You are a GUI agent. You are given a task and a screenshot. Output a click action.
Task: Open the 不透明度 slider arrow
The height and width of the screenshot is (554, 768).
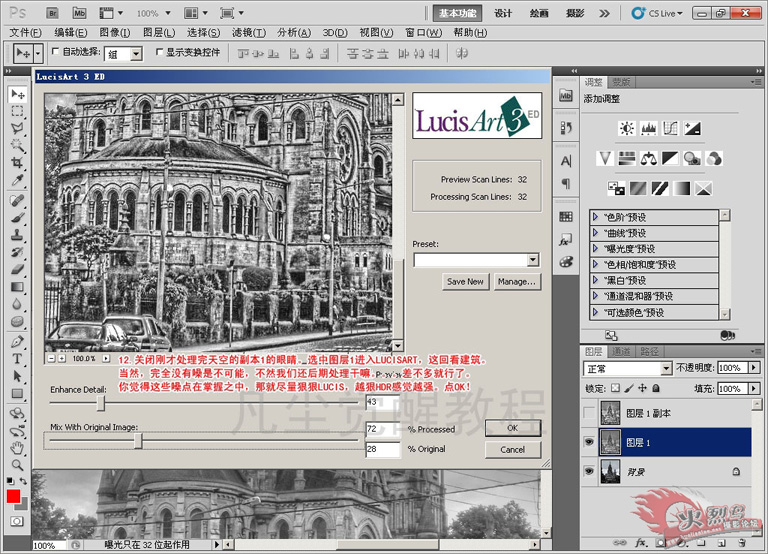pyautogui.click(x=754, y=368)
